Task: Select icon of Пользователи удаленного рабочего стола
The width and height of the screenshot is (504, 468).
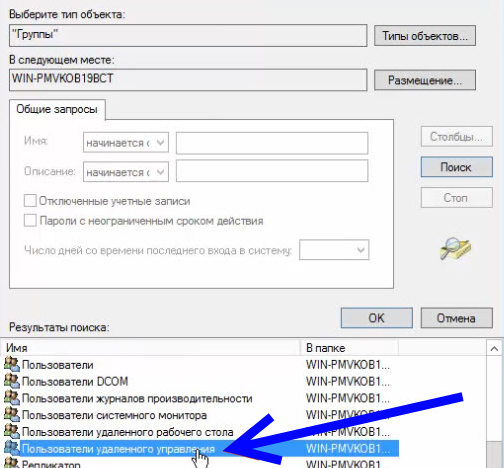Action: (x=12, y=431)
